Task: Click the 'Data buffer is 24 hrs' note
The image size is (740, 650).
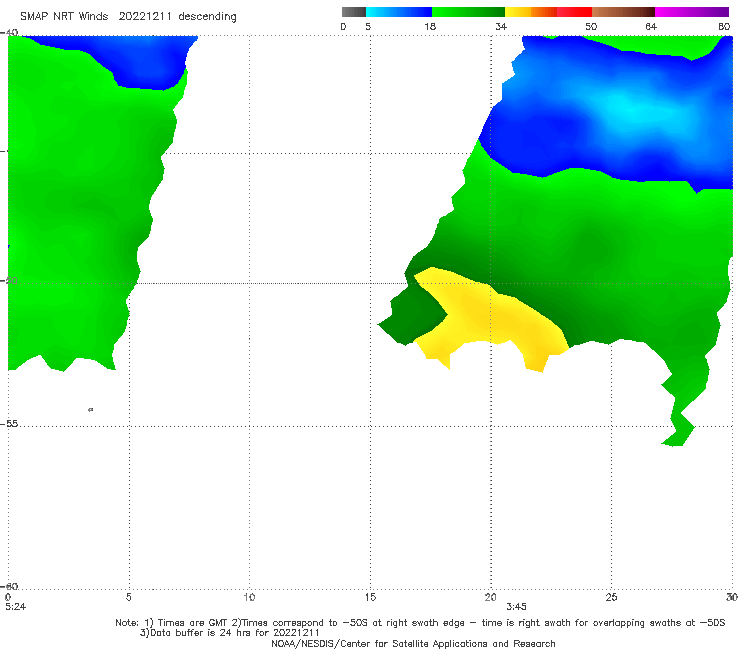Action: tap(230, 633)
